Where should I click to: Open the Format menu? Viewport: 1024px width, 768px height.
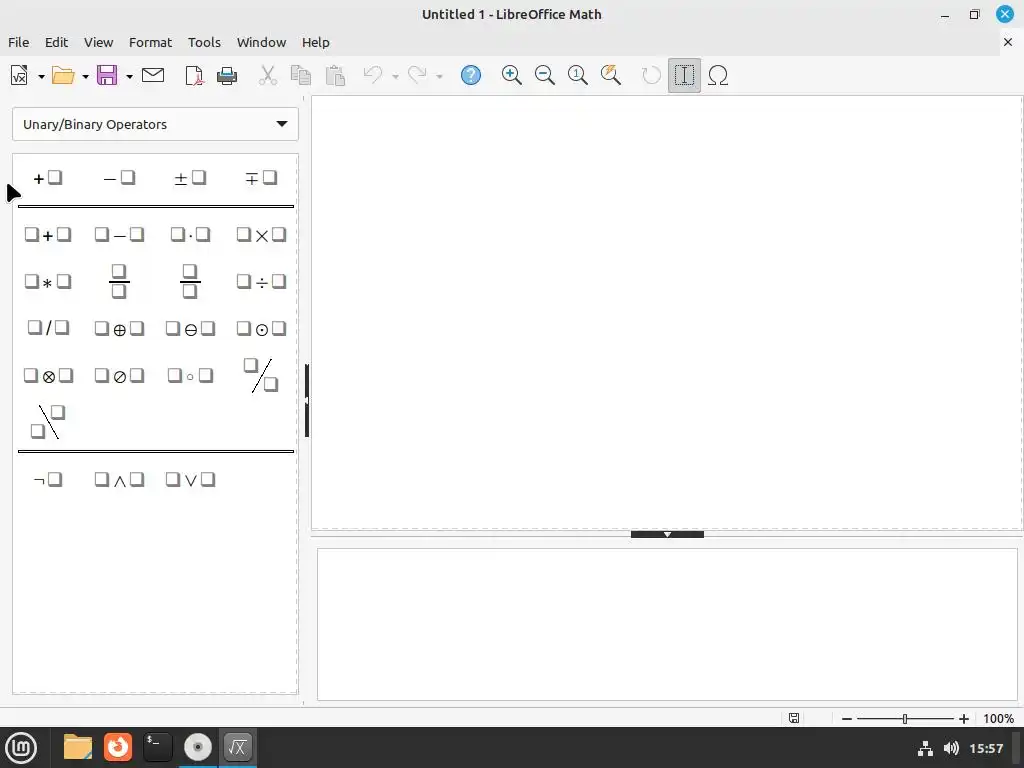(150, 42)
